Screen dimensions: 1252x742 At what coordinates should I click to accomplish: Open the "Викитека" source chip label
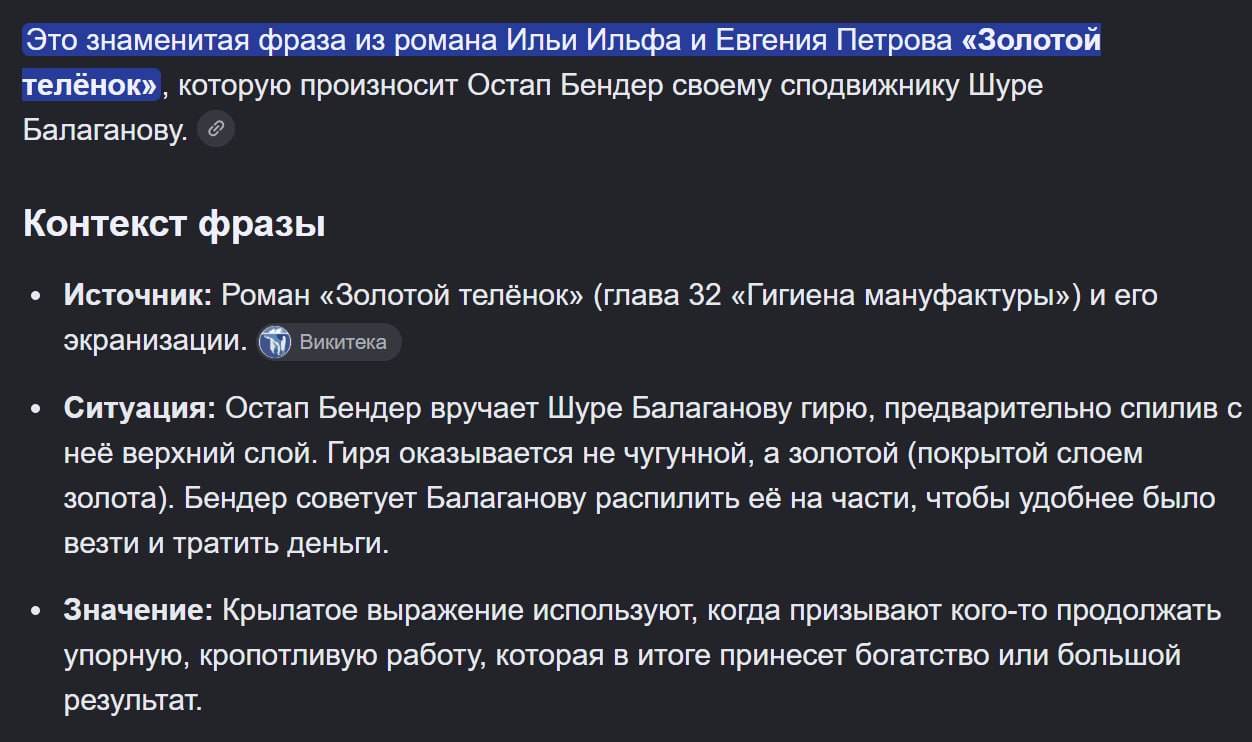point(343,342)
